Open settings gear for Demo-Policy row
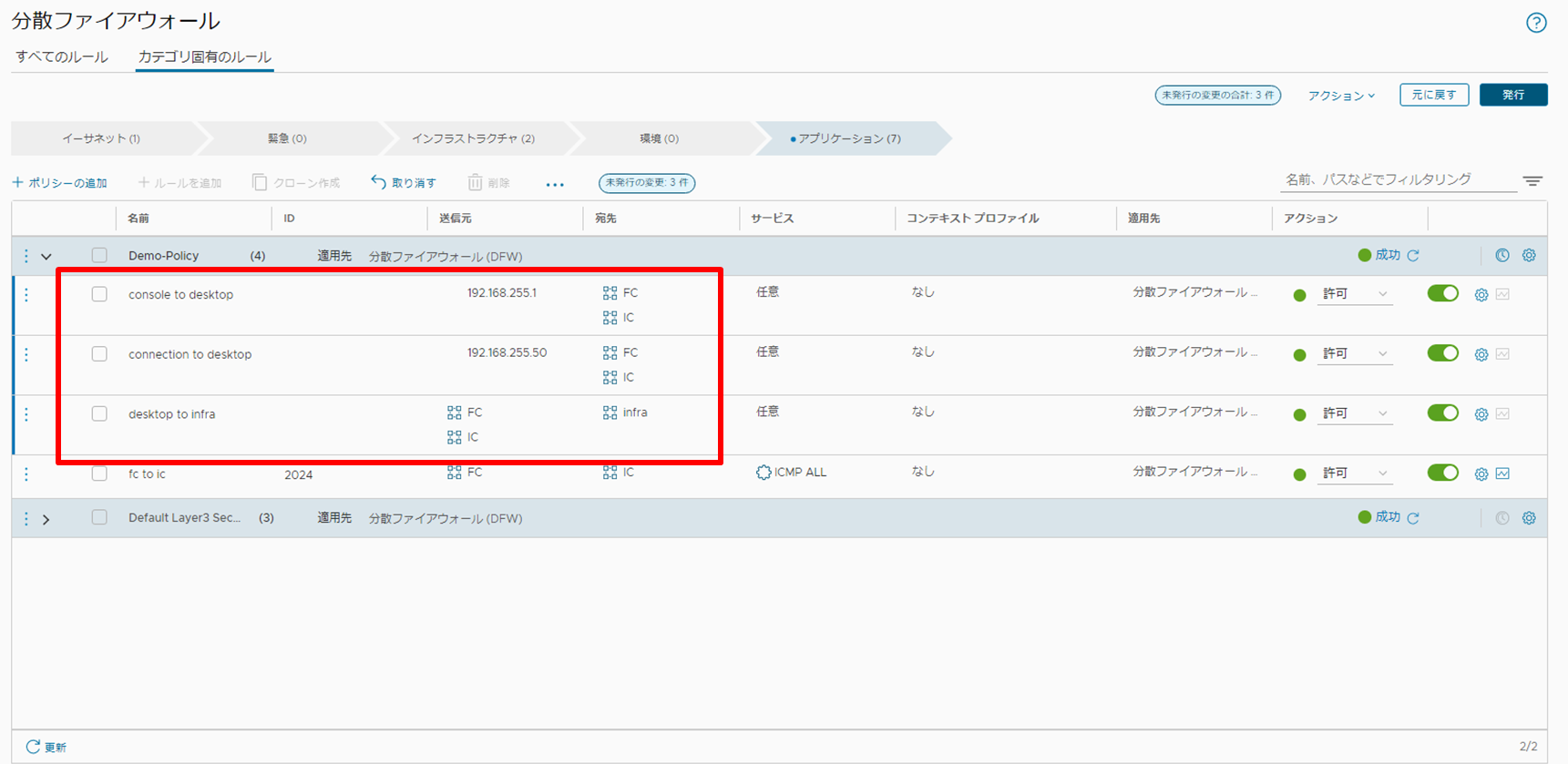 [x=1529, y=256]
